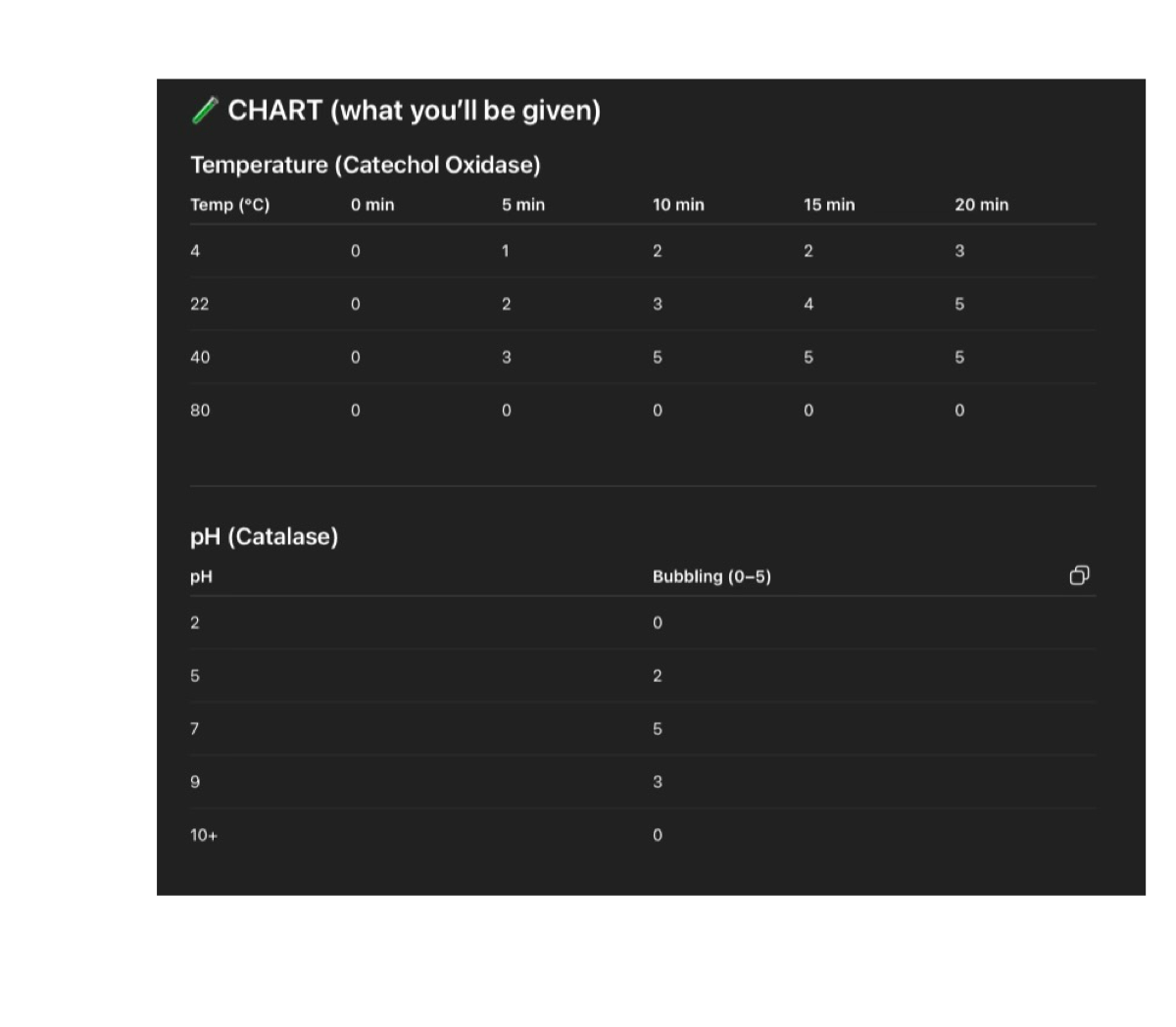1176x1027 pixels.
Task: Select the pH 9 row label
Action: (x=195, y=782)
